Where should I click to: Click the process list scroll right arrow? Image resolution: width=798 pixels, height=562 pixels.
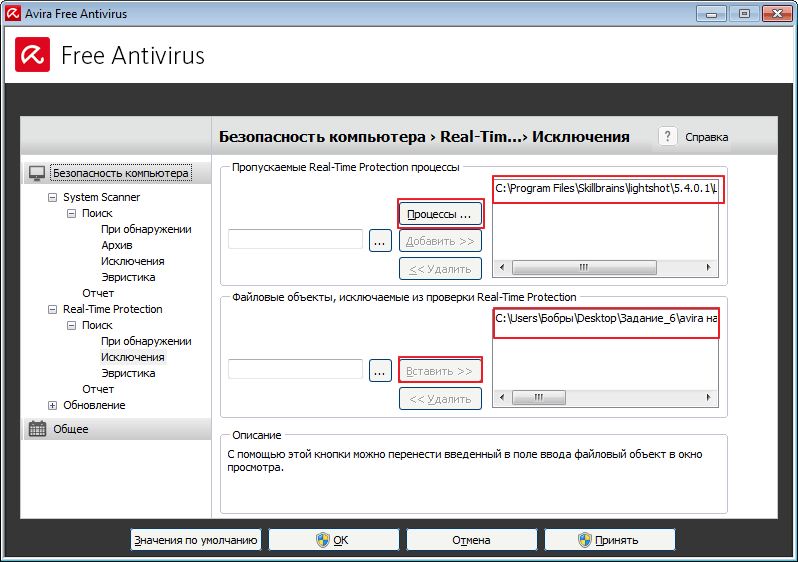(x=708, y=267)
